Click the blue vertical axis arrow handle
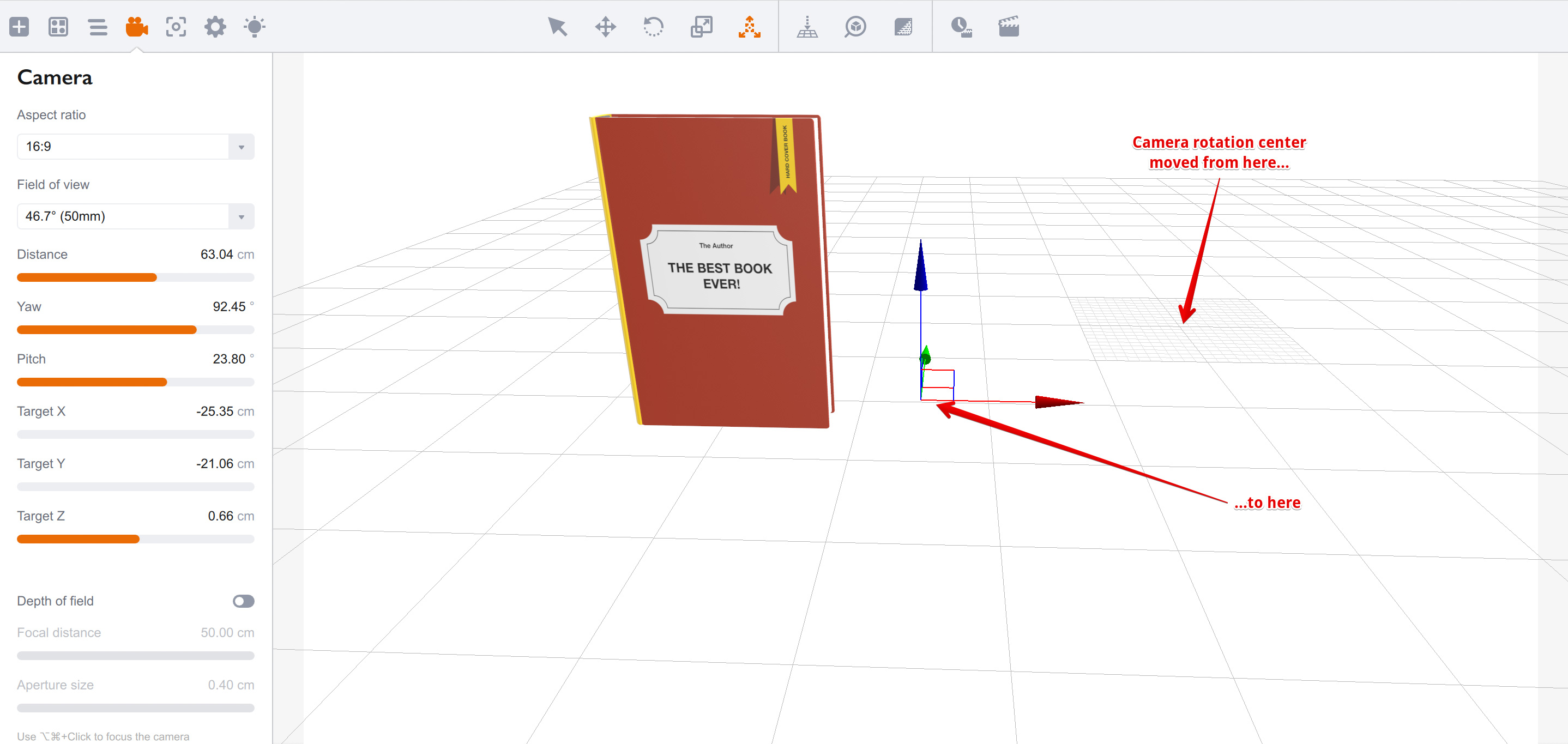This screenshot has height=744, width=1568. click(920, 266)
